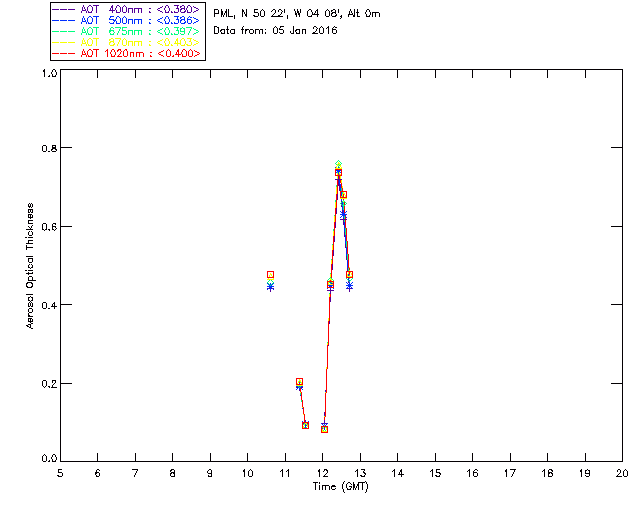The height and width of the screenshot is (512, 640).
Task: Click the 0.4 y-axis tick label
Action: point(49,305)
